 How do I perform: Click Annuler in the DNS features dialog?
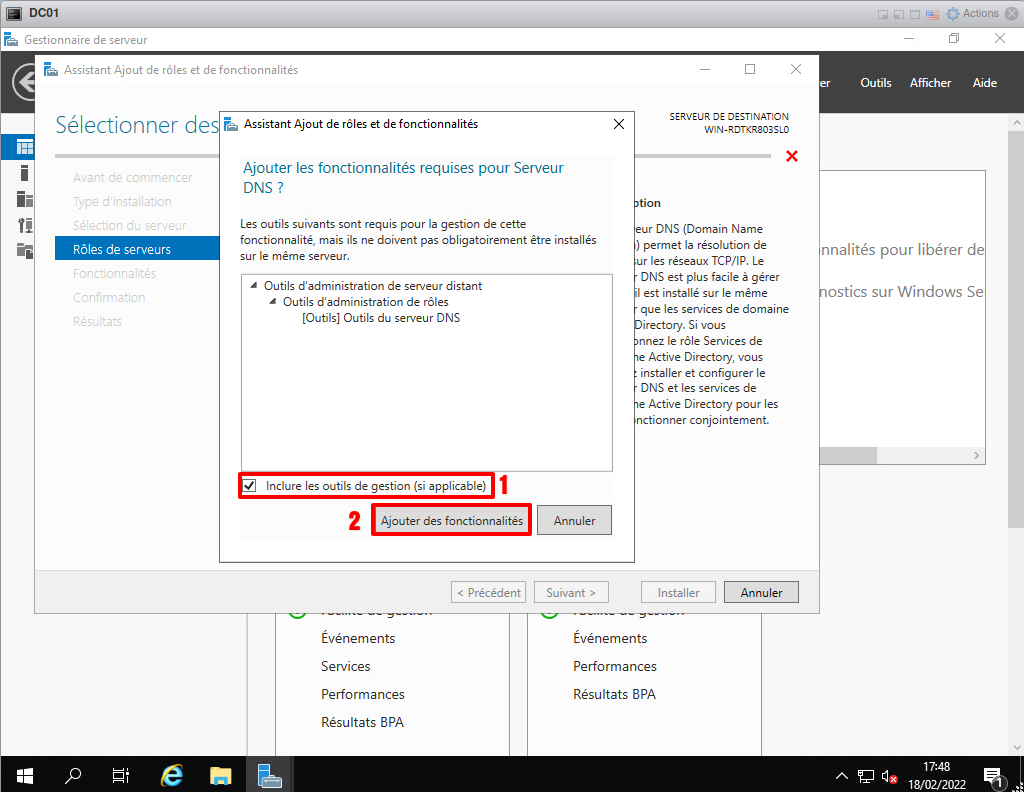(x=574, y=521)
